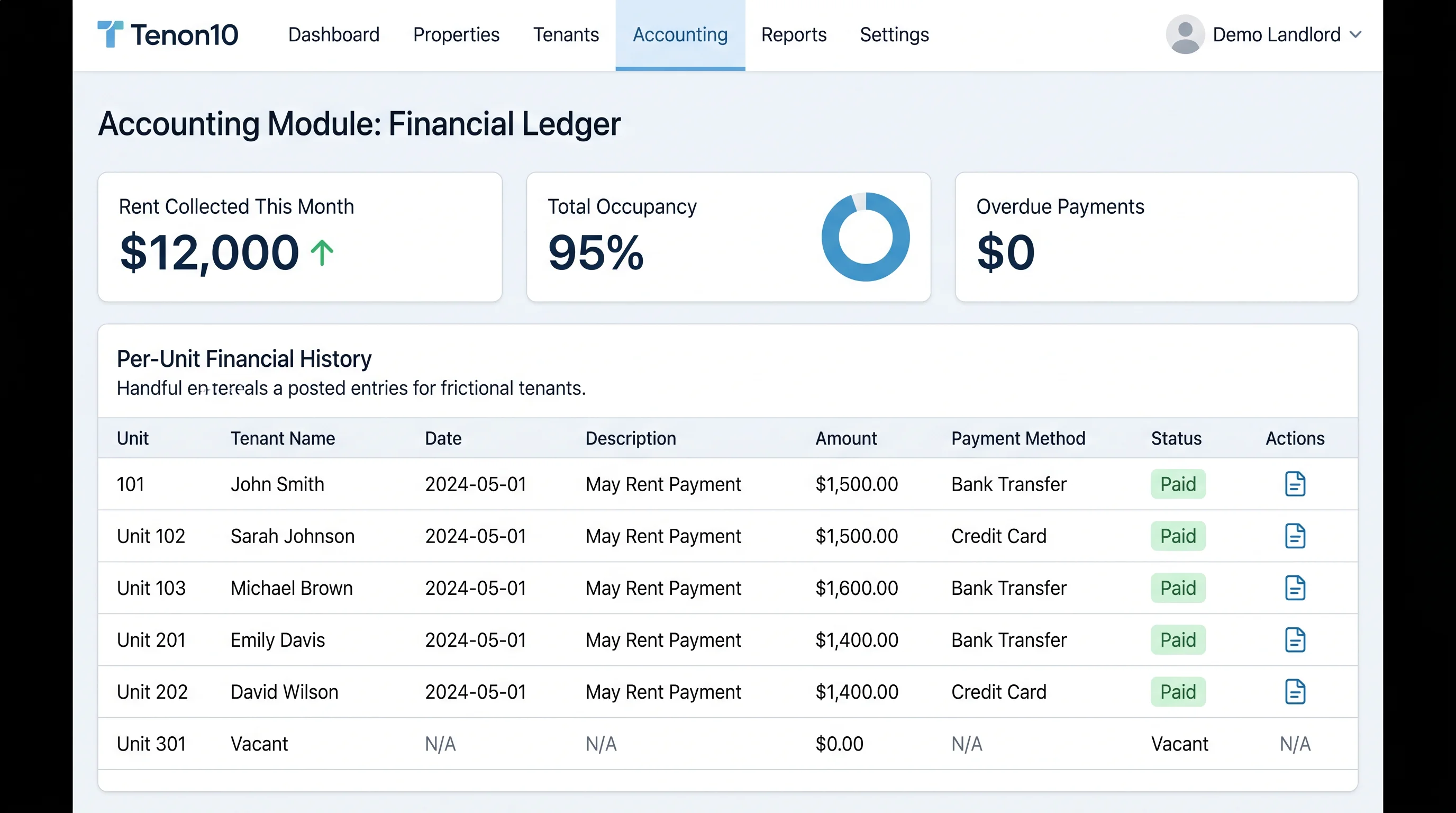This screenshot has width=1456, height=813.
Task: Go to the Dashboard tab
Action: [333, 34]
